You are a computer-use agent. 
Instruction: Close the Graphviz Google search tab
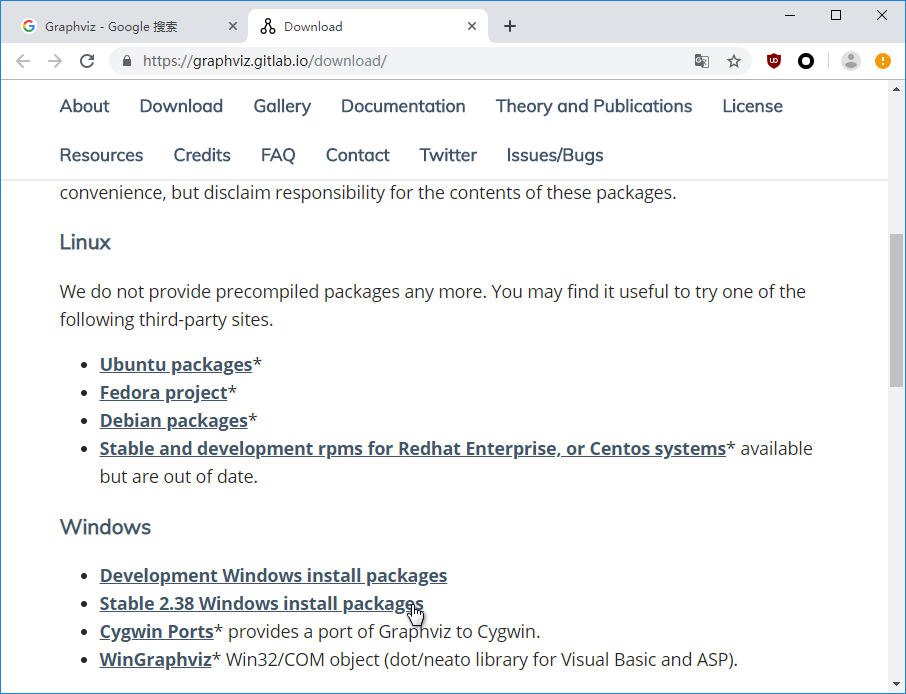click(x=232, y=26)
